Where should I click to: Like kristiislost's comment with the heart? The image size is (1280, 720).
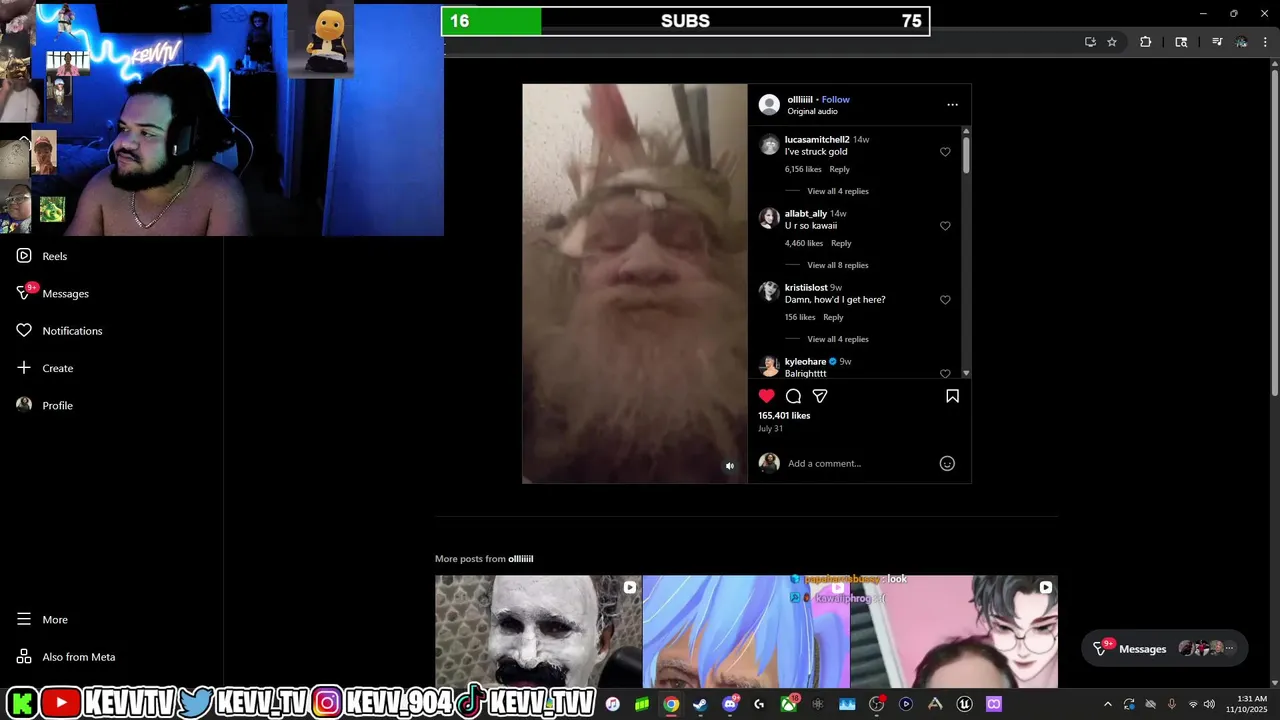click(945, 300)
